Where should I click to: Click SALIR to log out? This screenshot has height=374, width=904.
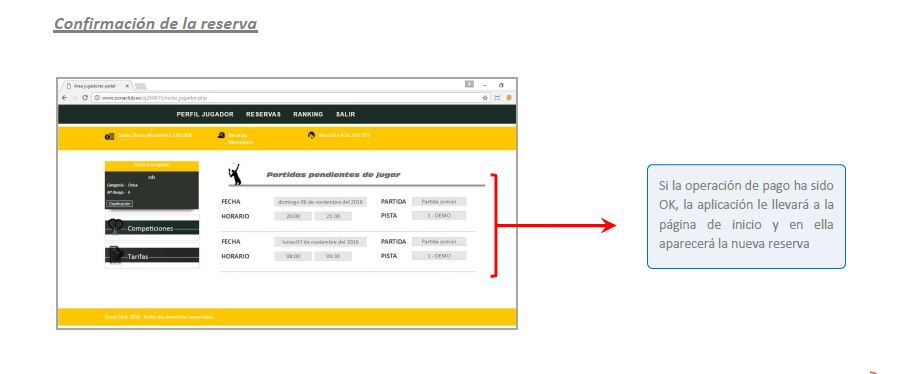(345, 115)
